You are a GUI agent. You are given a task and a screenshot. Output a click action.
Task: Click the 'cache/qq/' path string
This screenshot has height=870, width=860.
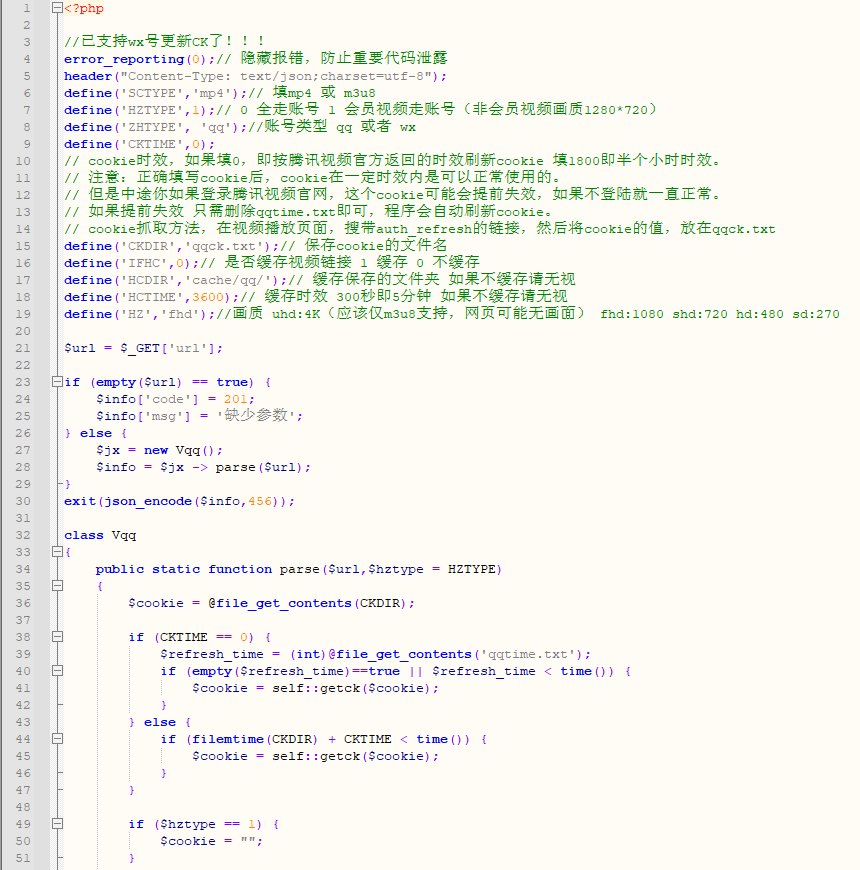click(231, 280)
